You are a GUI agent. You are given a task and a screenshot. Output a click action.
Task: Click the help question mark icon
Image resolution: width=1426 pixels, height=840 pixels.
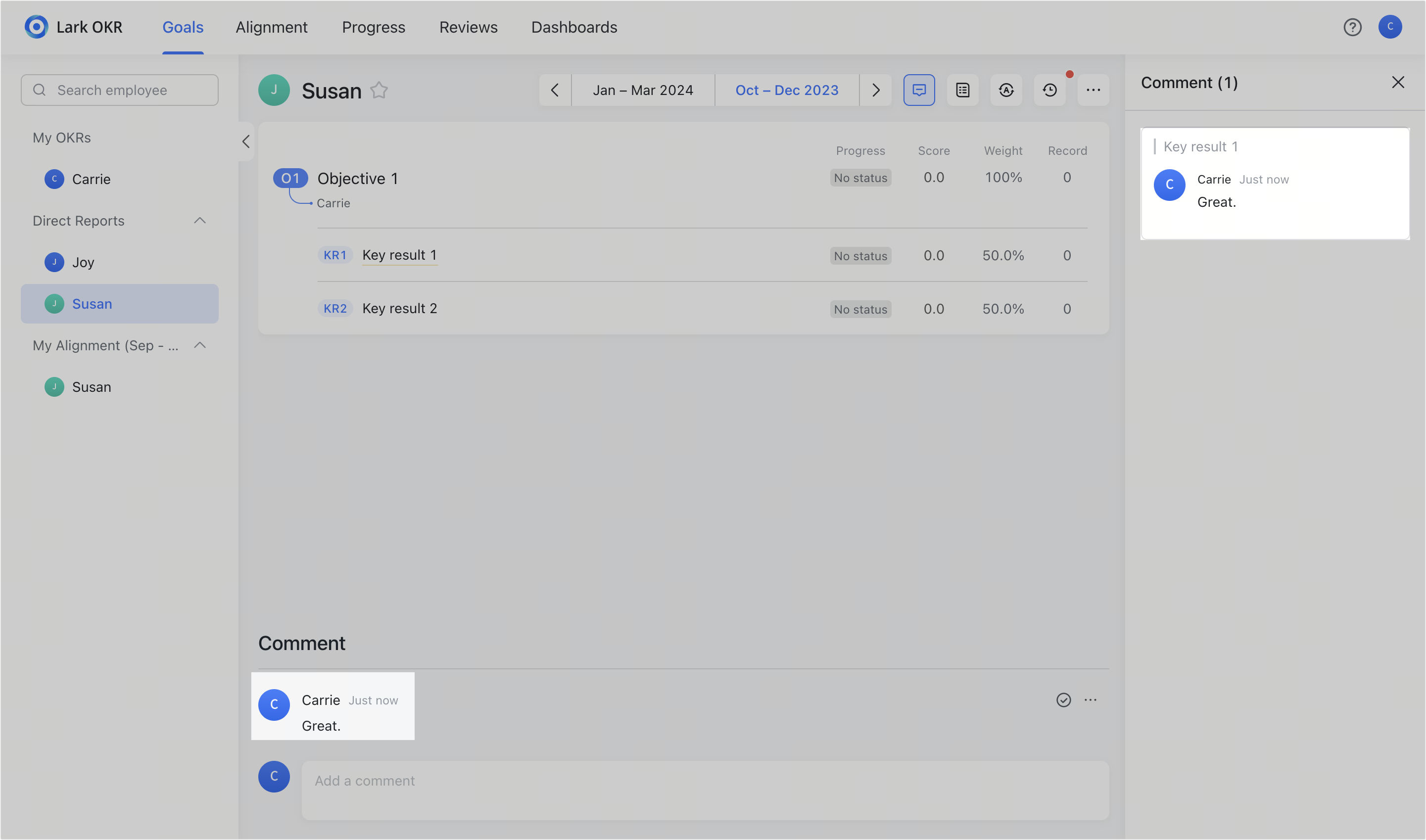point(1352,27)
